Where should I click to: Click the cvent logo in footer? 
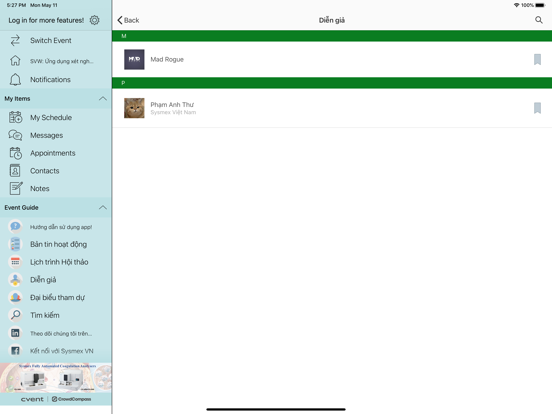tap(32, 399)
